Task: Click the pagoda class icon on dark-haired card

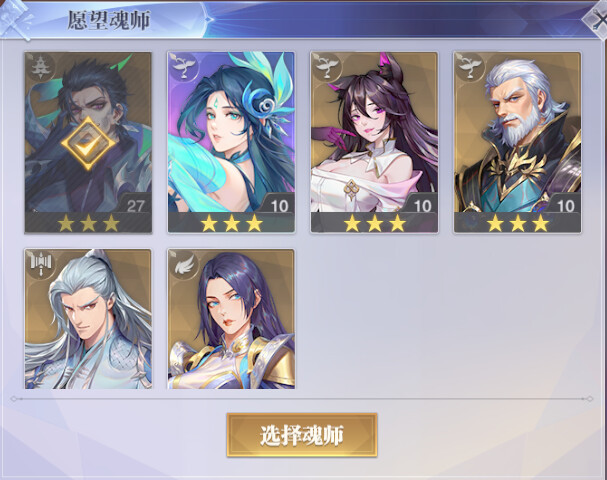Action: [39, 67]
